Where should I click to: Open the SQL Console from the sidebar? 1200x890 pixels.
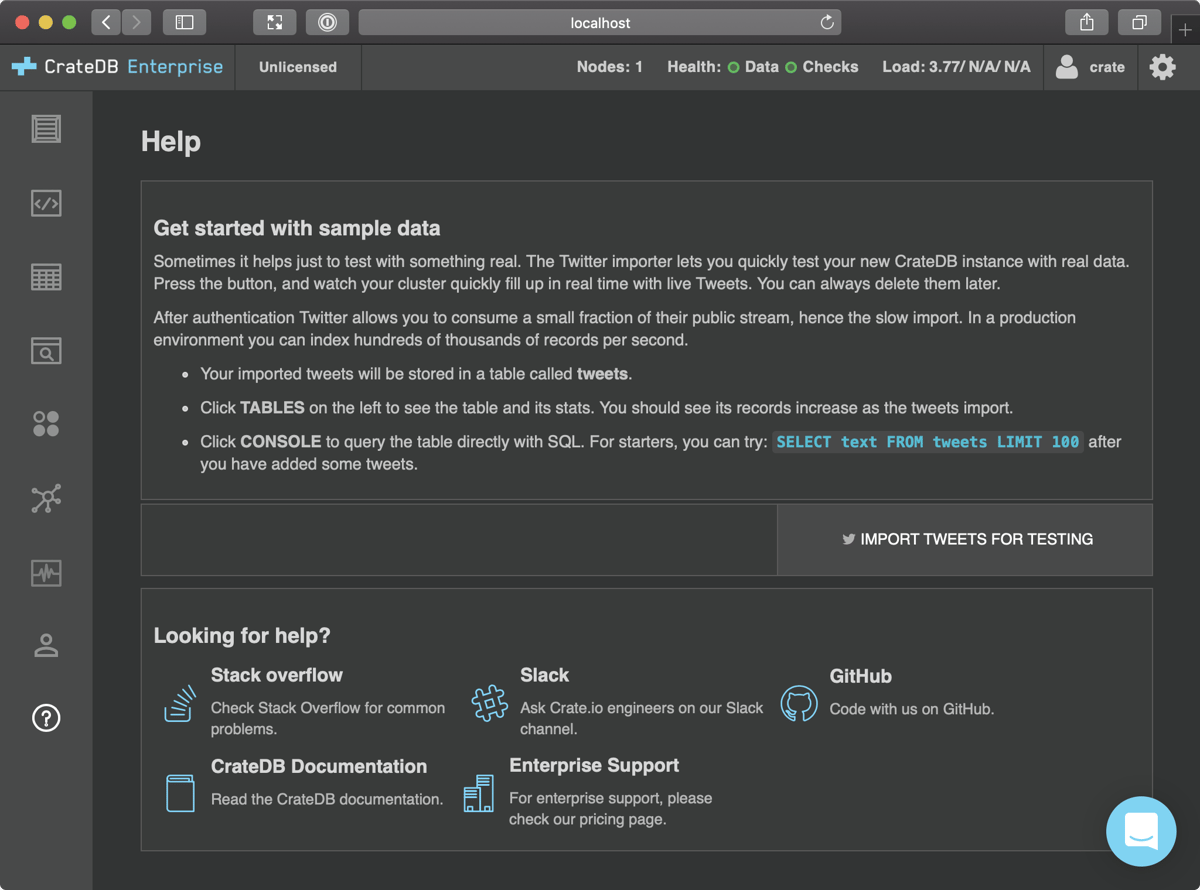pyautogui.click(x=45, y=203)
